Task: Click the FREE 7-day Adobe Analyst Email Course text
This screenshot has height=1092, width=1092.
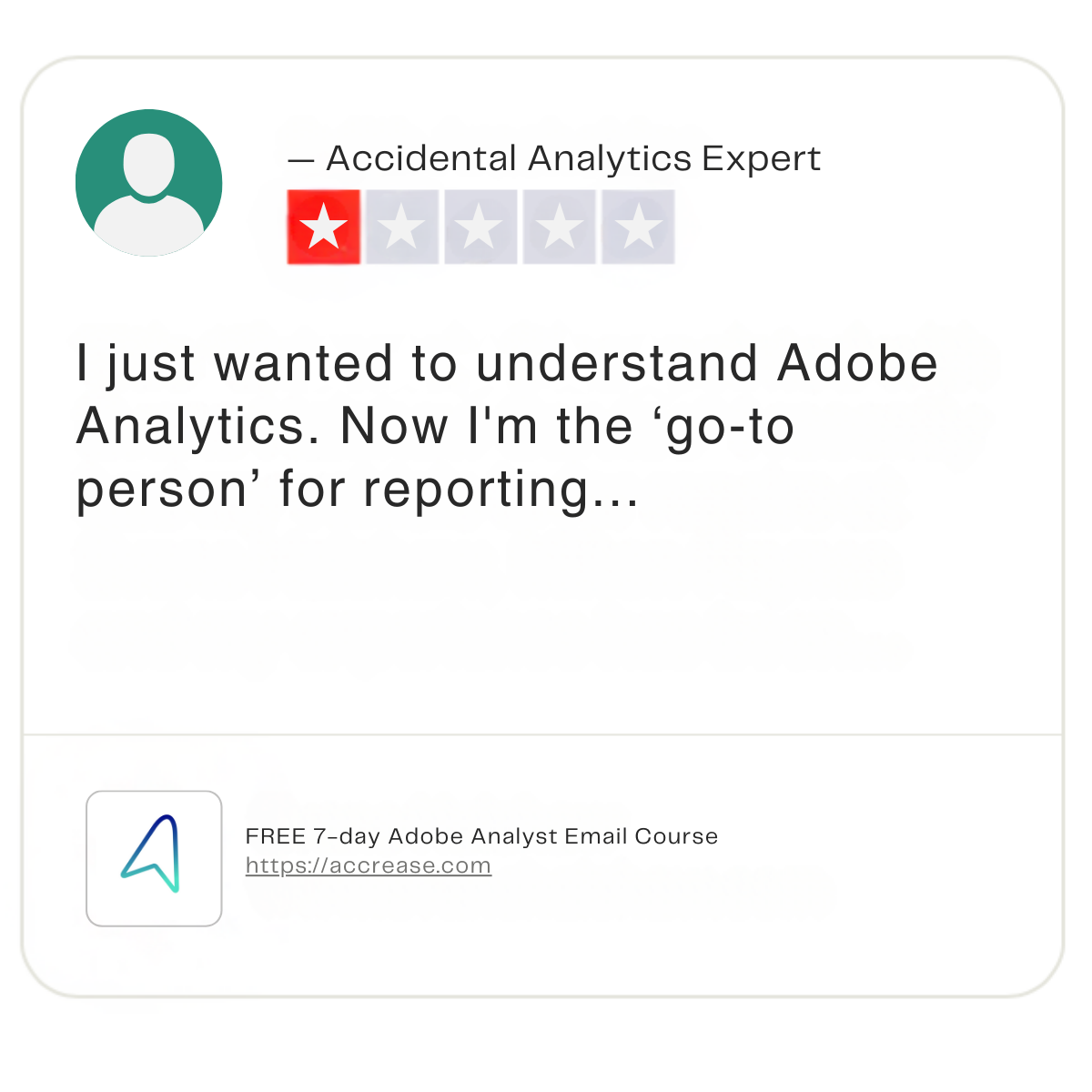Action: pyautogui.click(x=481, y=836)
